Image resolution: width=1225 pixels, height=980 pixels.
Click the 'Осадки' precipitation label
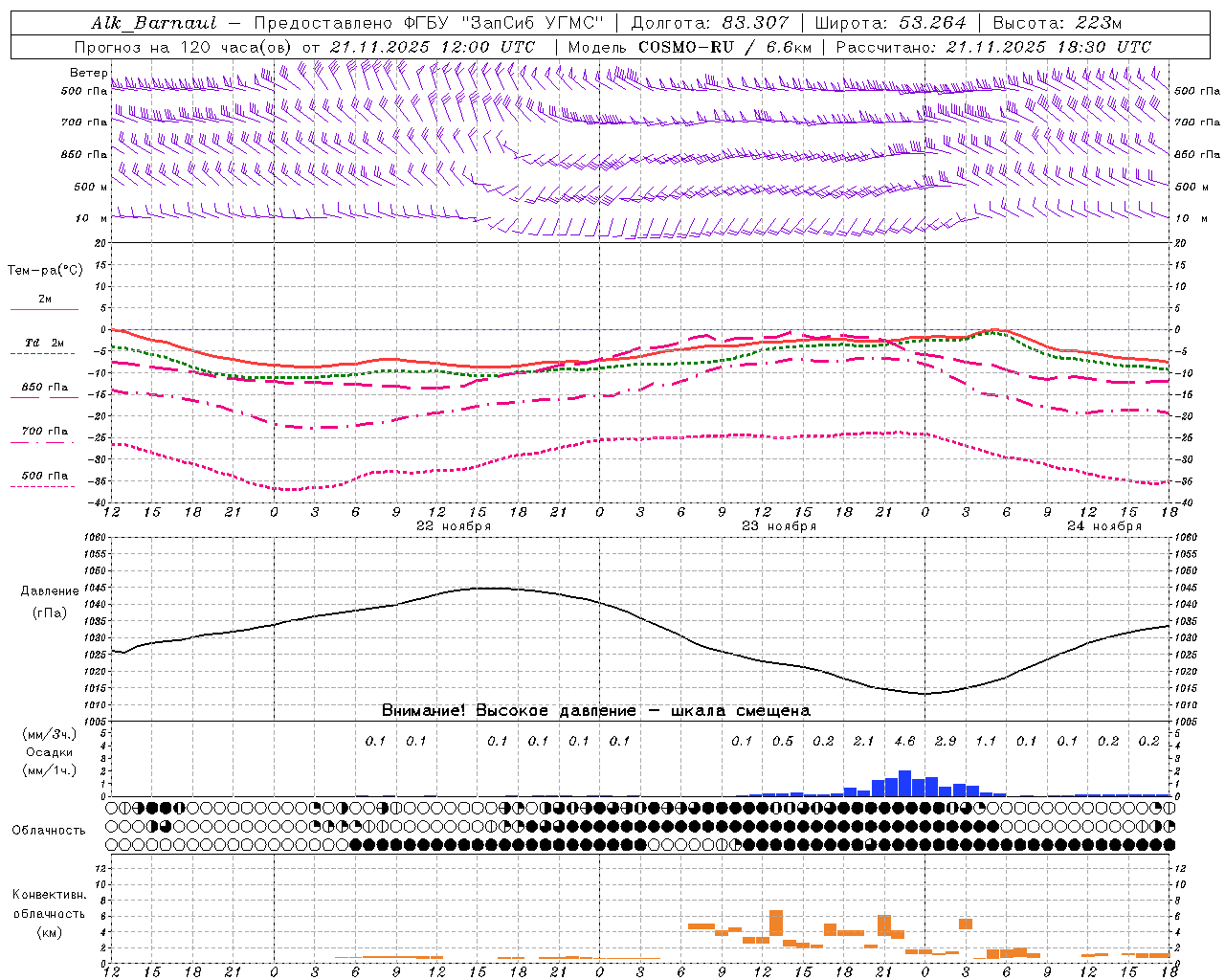click(x=50, y=752)
